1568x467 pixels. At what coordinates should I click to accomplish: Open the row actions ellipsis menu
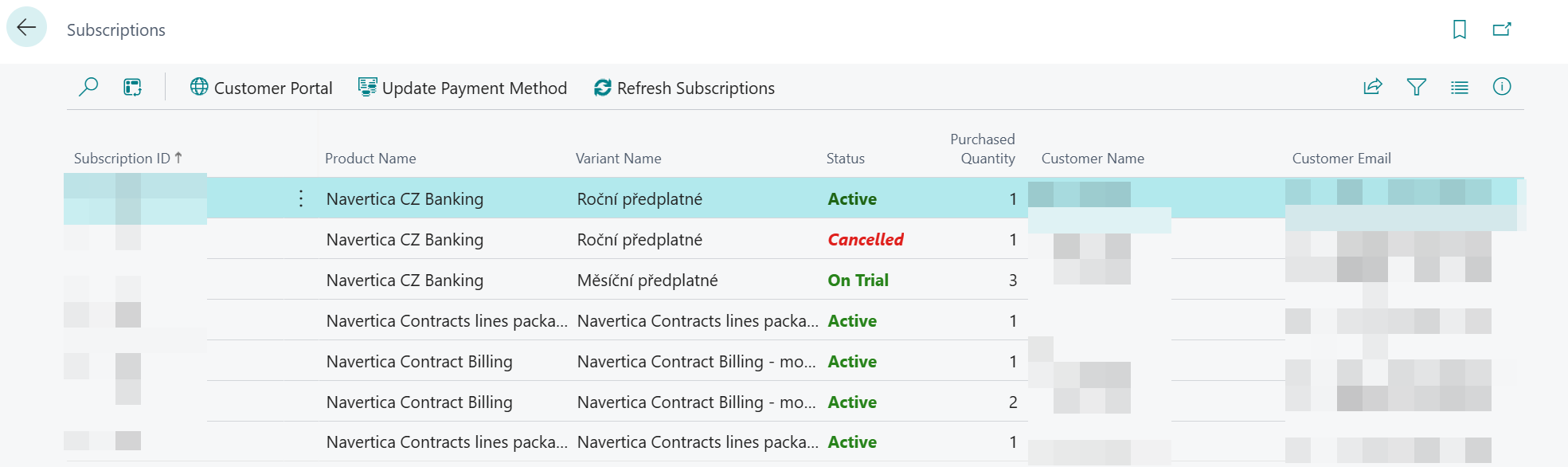[x=300, y=199]
